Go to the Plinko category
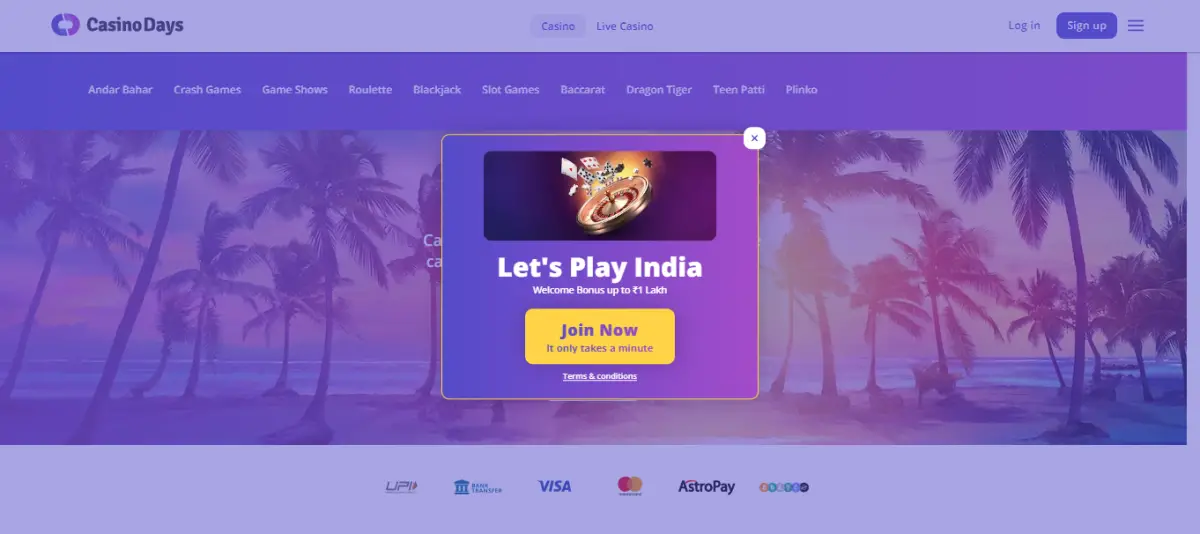 pos(801,90)
